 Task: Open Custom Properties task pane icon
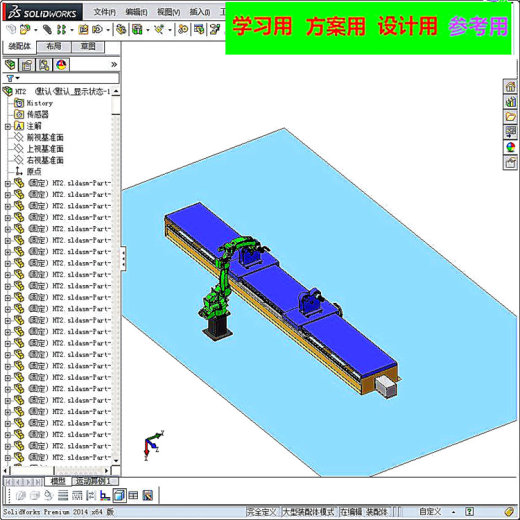click(510, 163)
